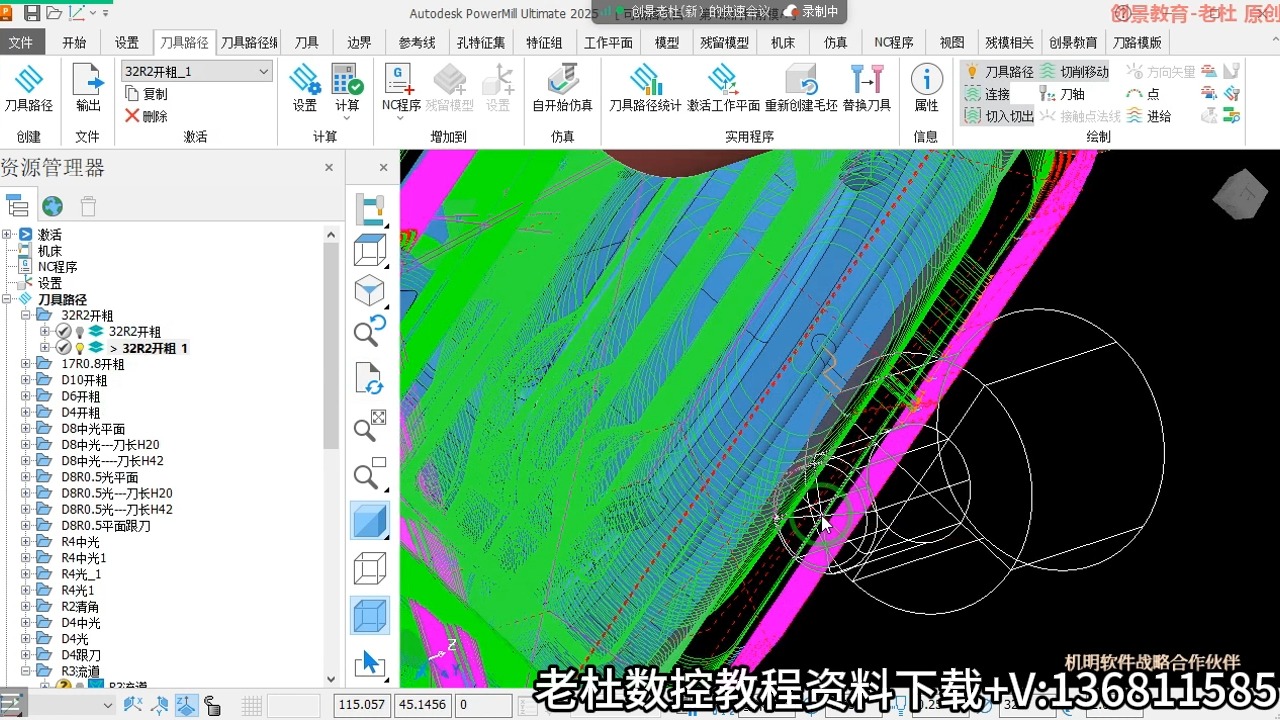Viewport: 1280px width, 720px height.
Task: Expand the 17R0.8开粗 folder
Action: pos(26,364)
